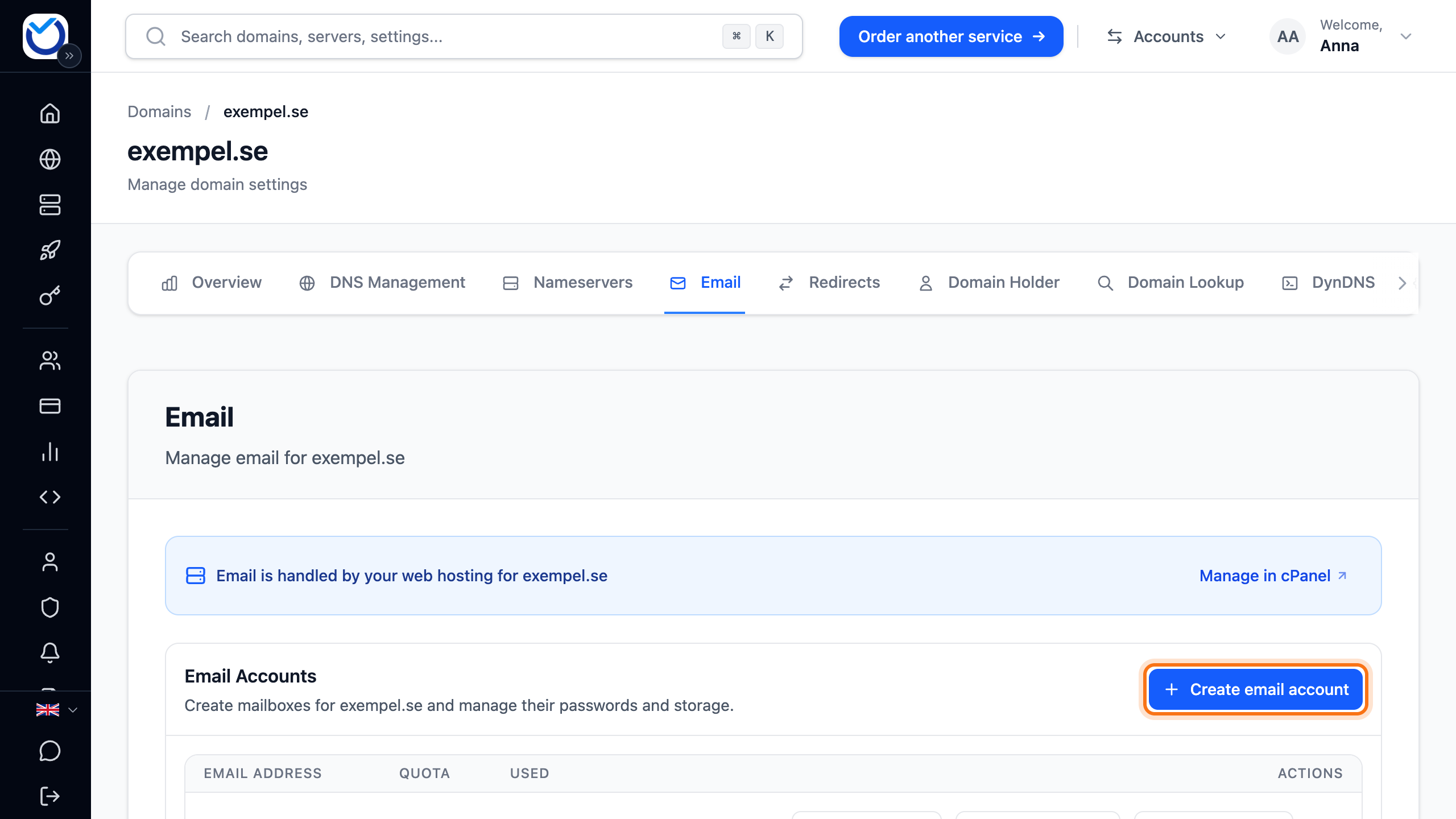Image resolution: width=1456 pixels, height=819 pixels.
Task: Select the rocket icon in sidebar
Action: 50,250
